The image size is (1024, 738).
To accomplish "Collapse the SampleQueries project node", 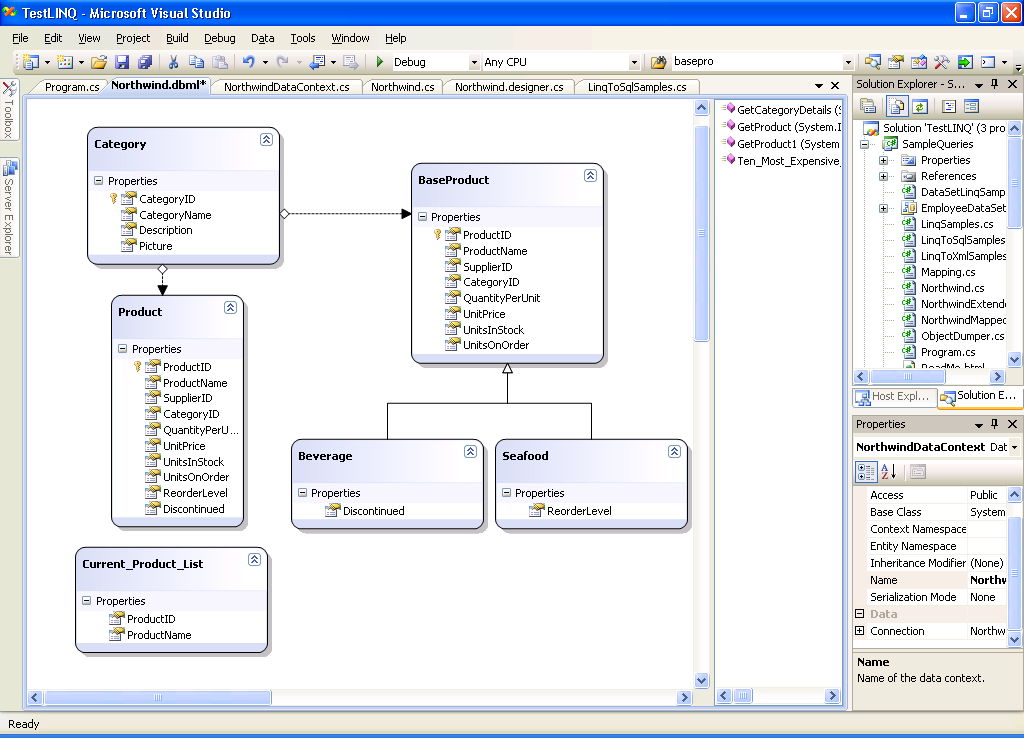I will click(x=865, y=144).
